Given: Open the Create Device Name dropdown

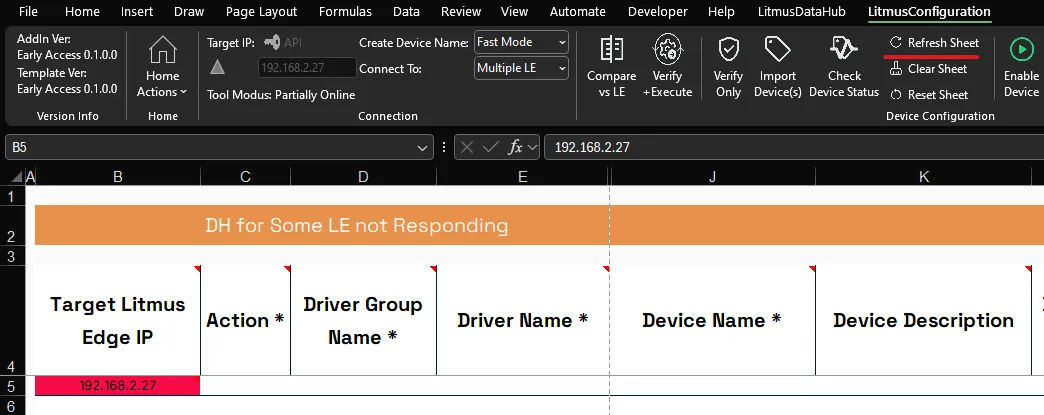Looking at the screenshot, I should pos(521,42).
